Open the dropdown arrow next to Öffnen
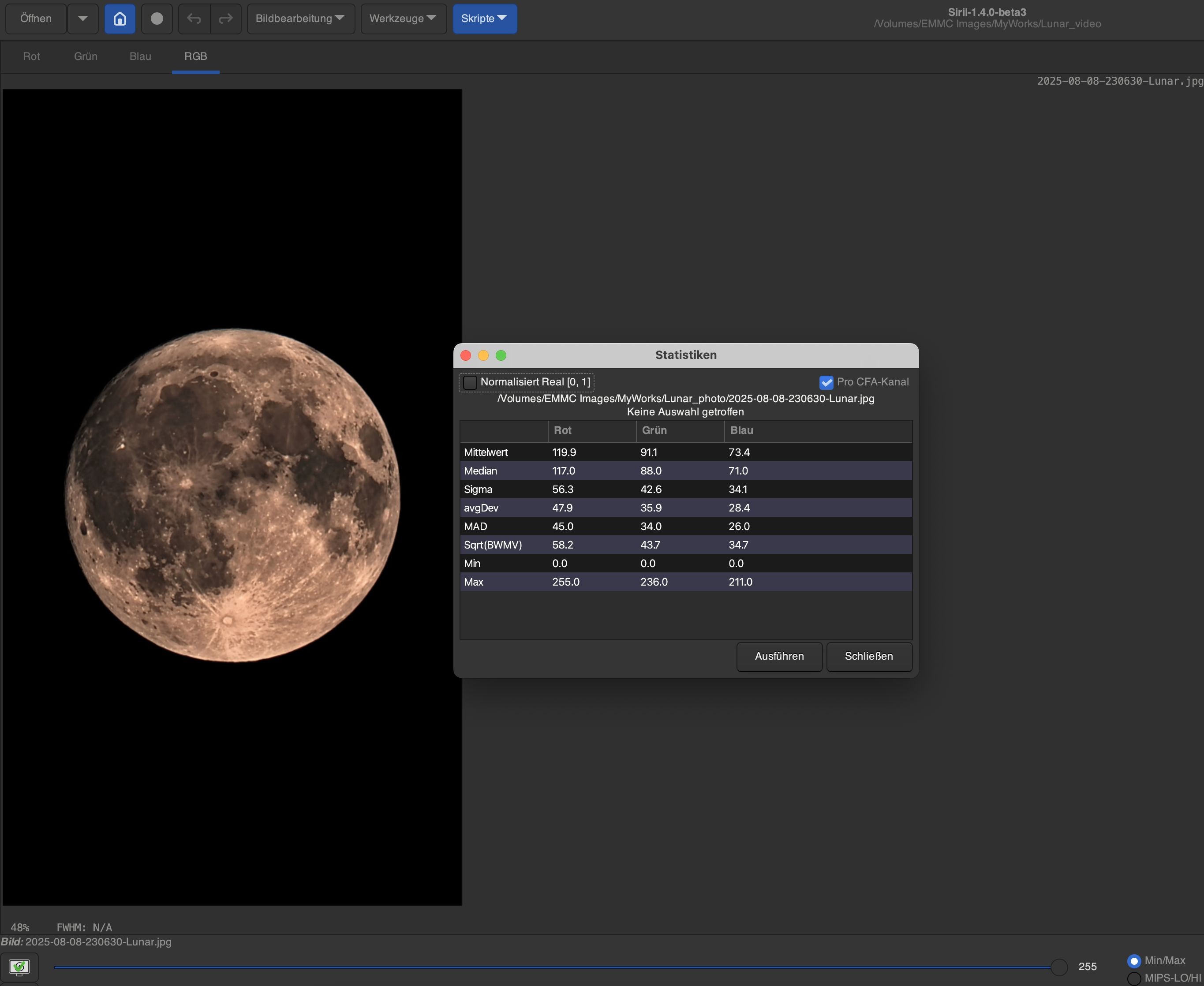The image size is (1204, 986). point(83,19)
